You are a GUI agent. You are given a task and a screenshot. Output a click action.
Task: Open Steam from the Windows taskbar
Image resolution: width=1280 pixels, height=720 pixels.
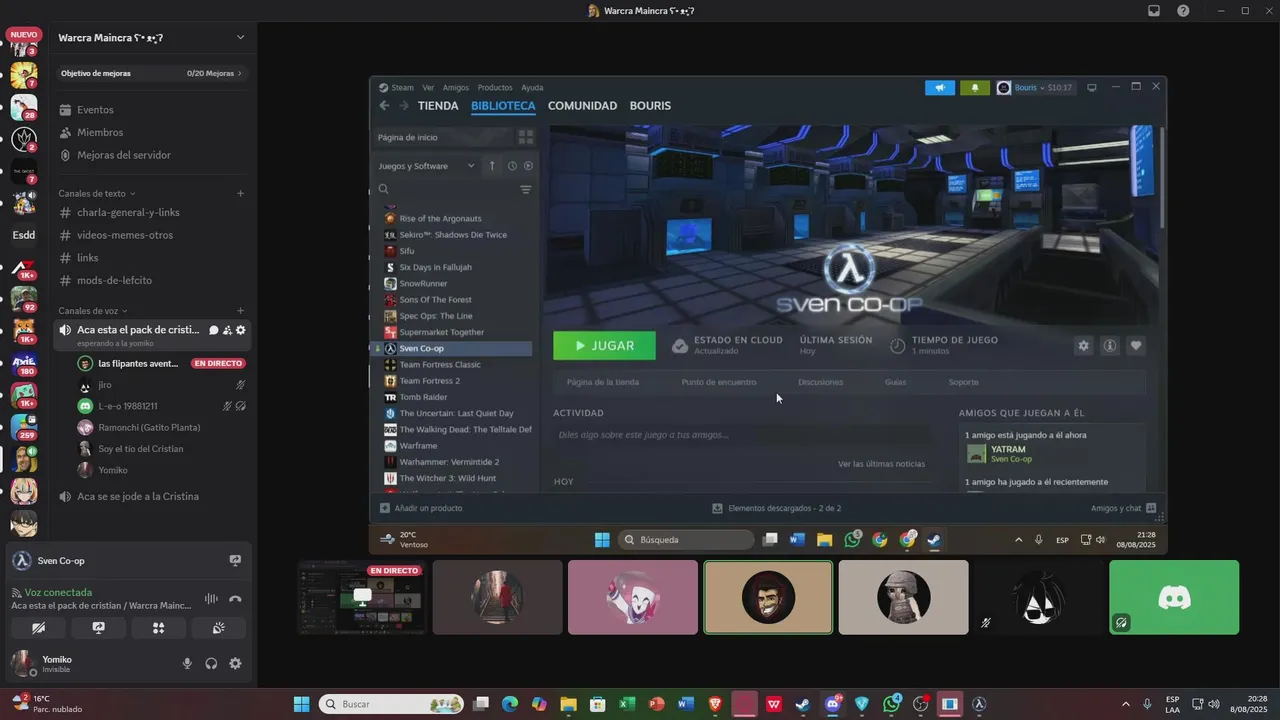pos(802,704)
